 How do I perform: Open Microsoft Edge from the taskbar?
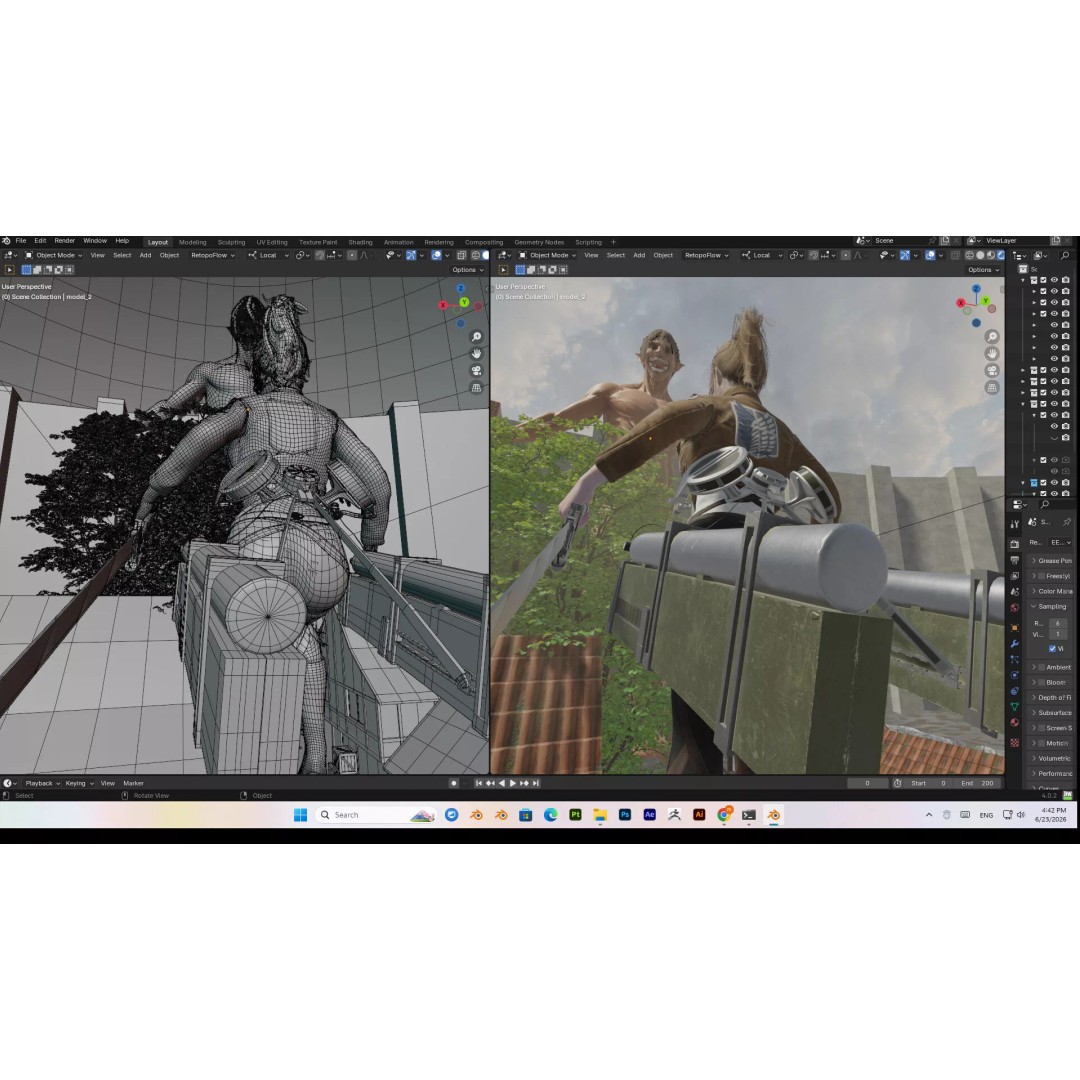pyautogui.click(x=550, y=815)
